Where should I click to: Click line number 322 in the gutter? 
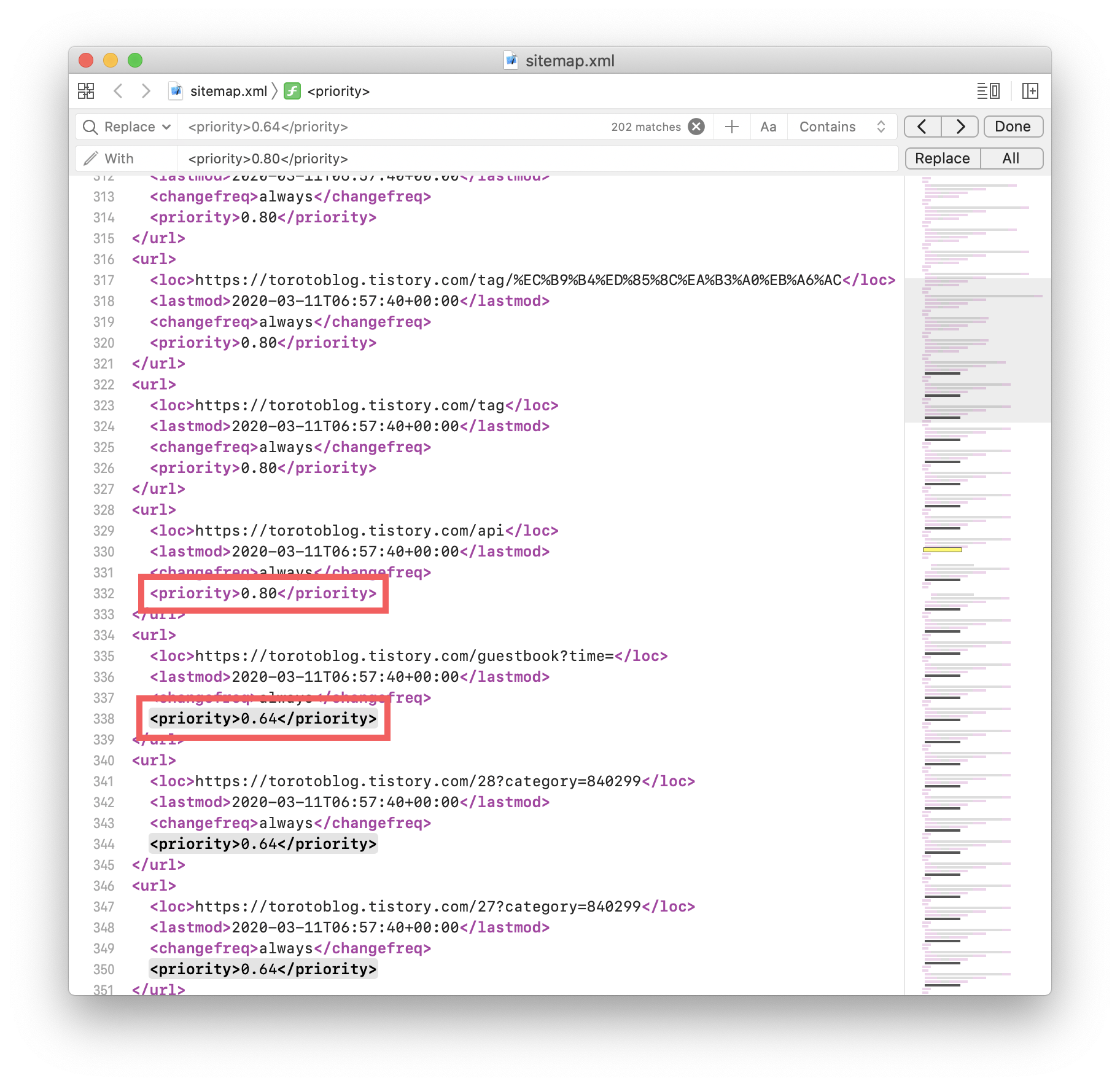coord(104,385)
